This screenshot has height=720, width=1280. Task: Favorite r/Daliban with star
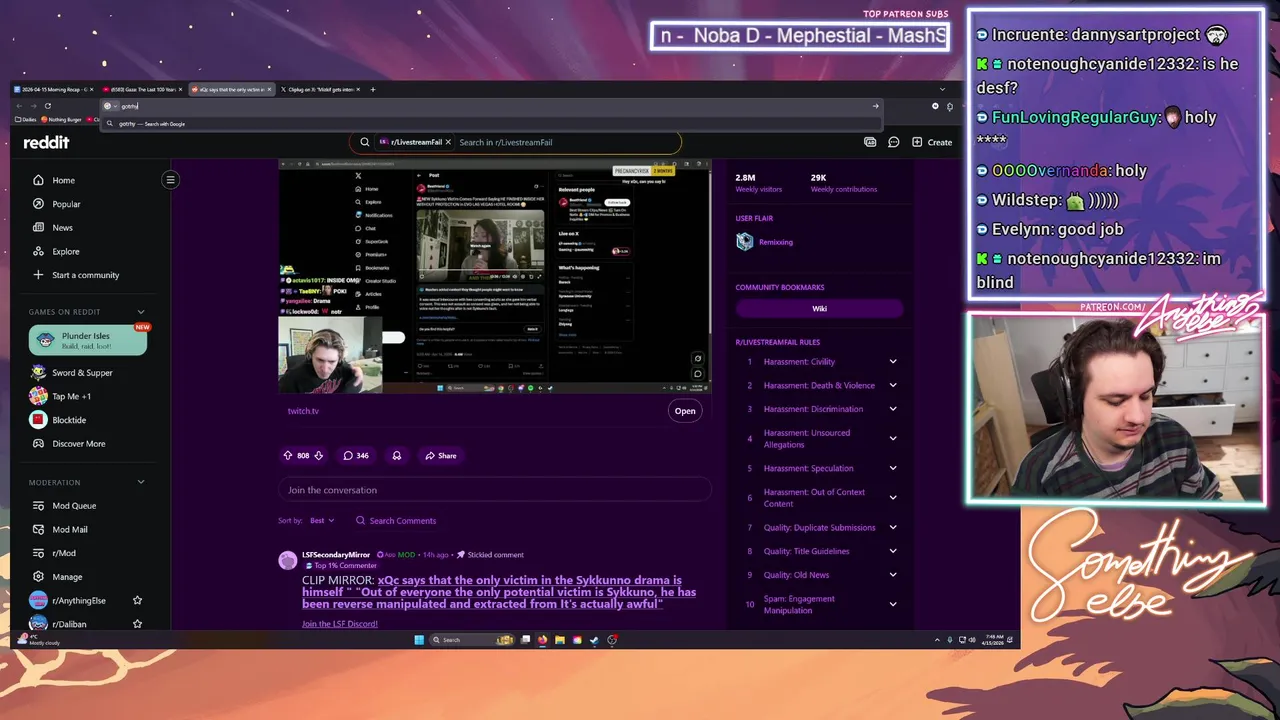click(x=138, y=624)
